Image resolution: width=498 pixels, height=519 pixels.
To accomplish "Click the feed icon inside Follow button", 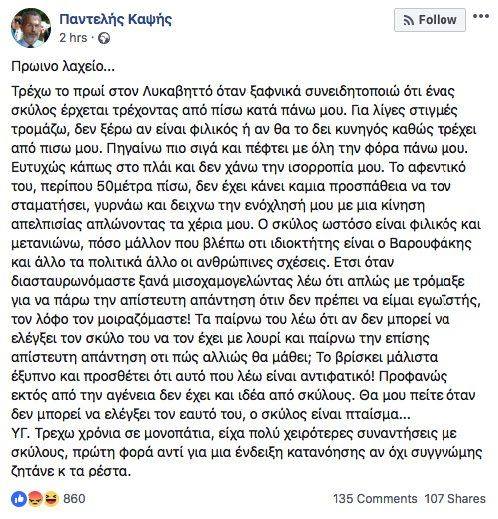I will click(409, 21).
